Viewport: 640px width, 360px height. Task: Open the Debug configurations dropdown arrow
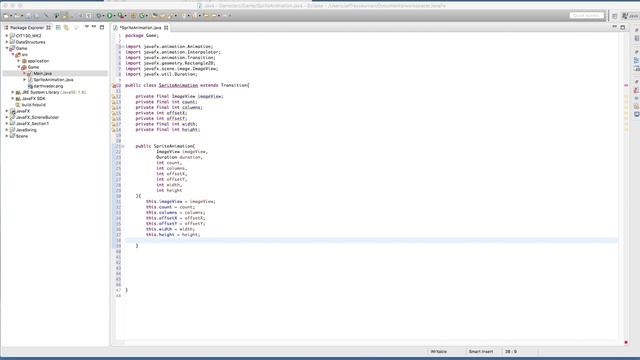tap(103, 16)
